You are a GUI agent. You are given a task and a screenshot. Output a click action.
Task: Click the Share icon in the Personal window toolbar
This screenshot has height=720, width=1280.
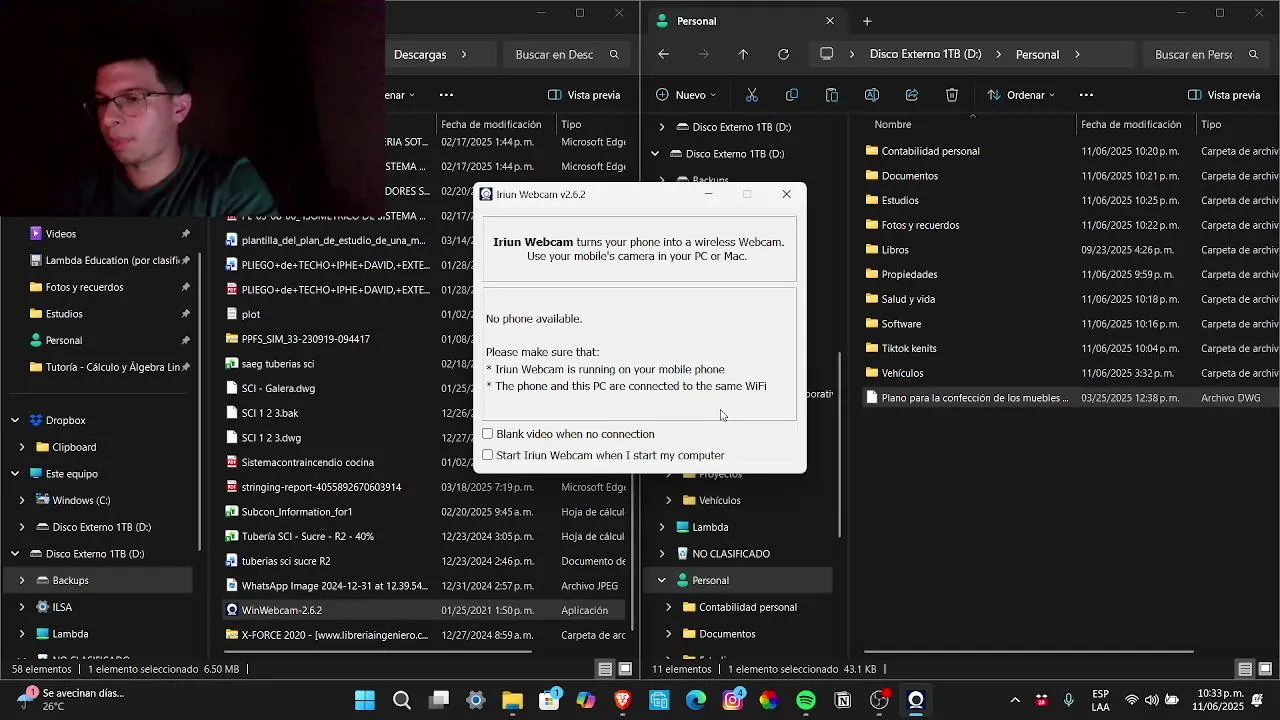(912, 95)
